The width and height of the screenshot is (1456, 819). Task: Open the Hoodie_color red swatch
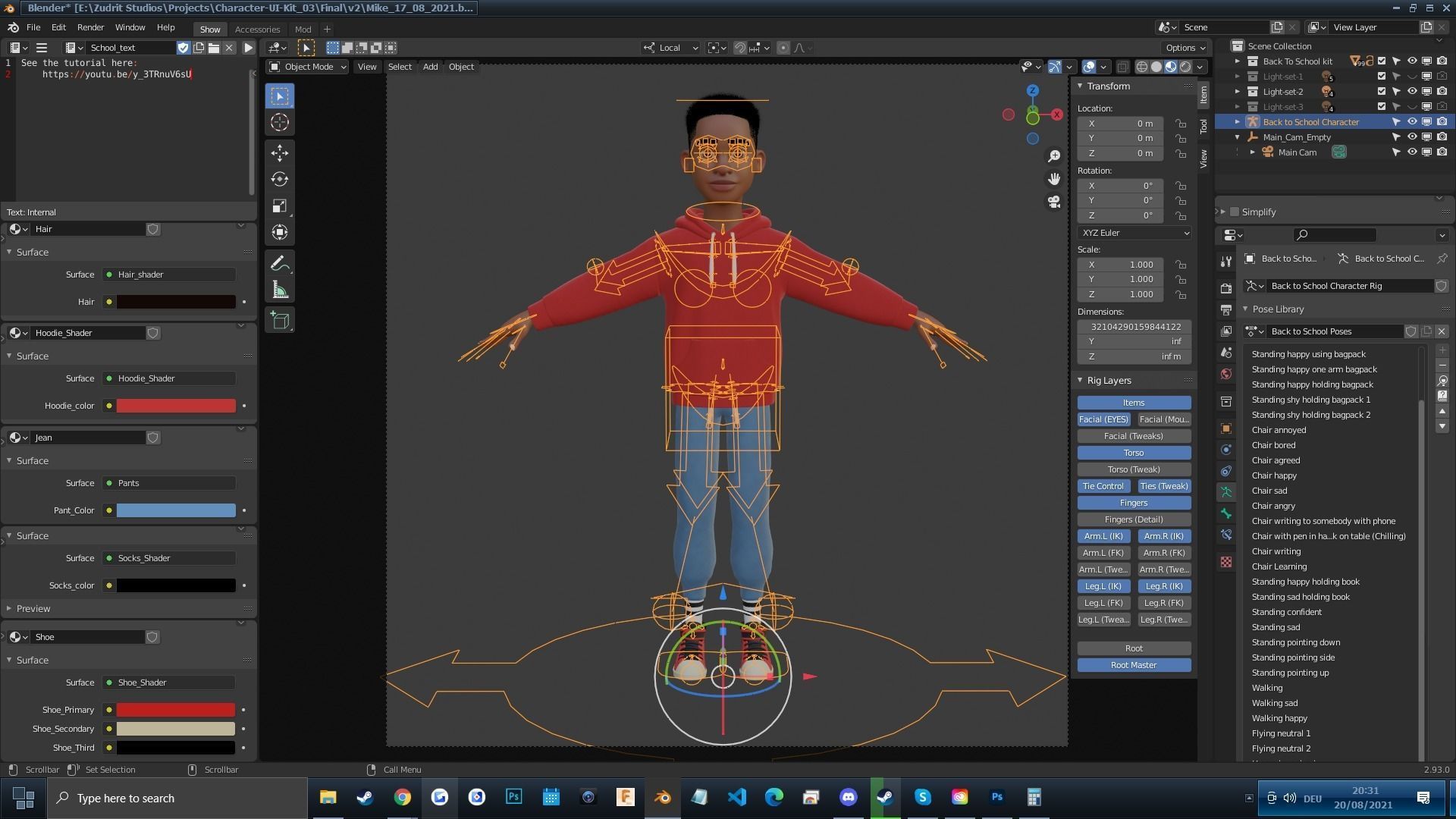pos(176,406)
